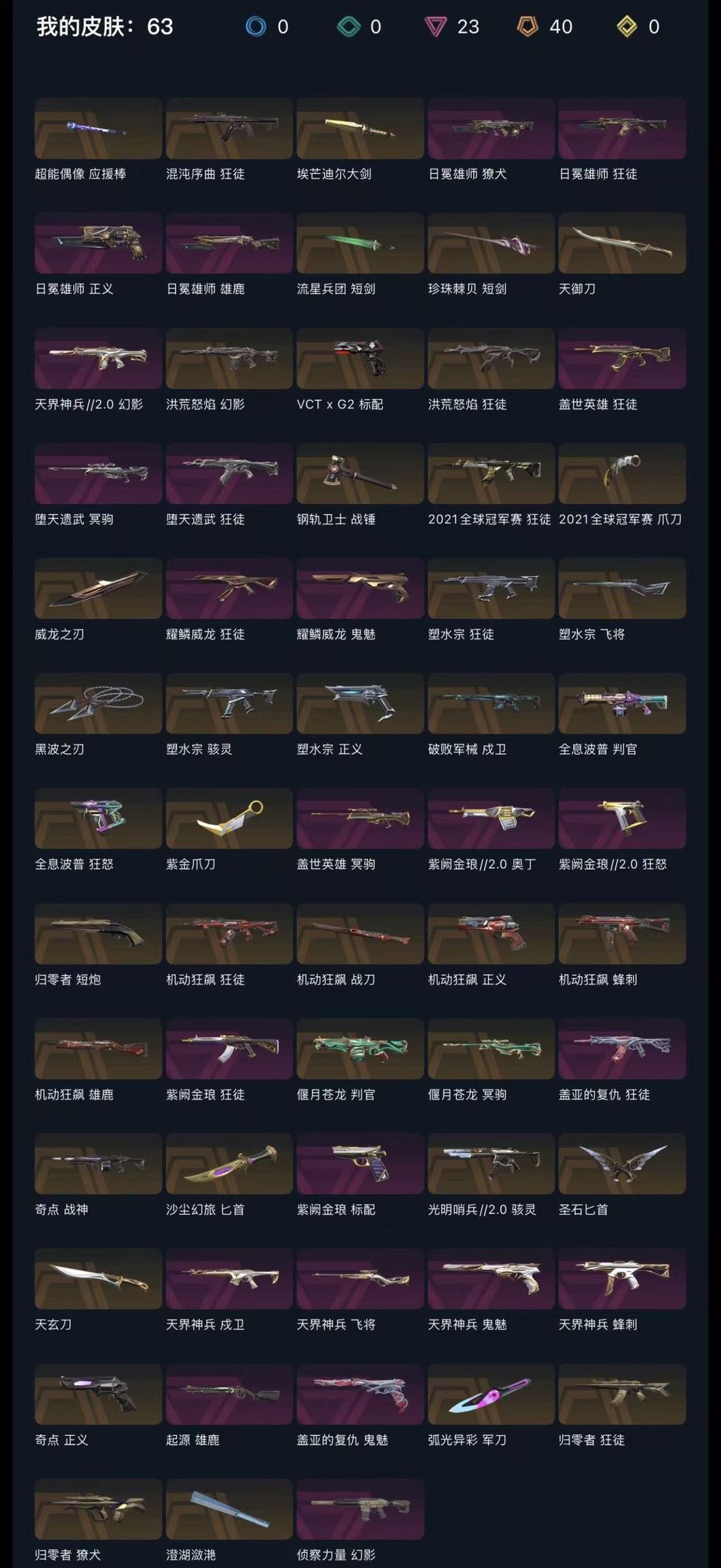Open the 埃芒迪尔大剑 skin card
Viewport: 721px width, 1568px height.
[360, 128]
